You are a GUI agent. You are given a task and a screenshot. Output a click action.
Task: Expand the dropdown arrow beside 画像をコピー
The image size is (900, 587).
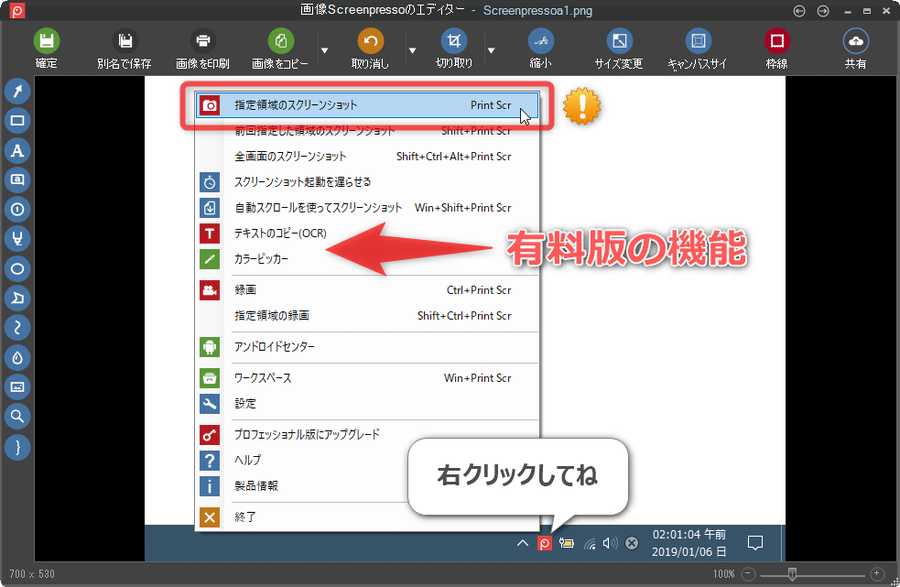[324, 50]
